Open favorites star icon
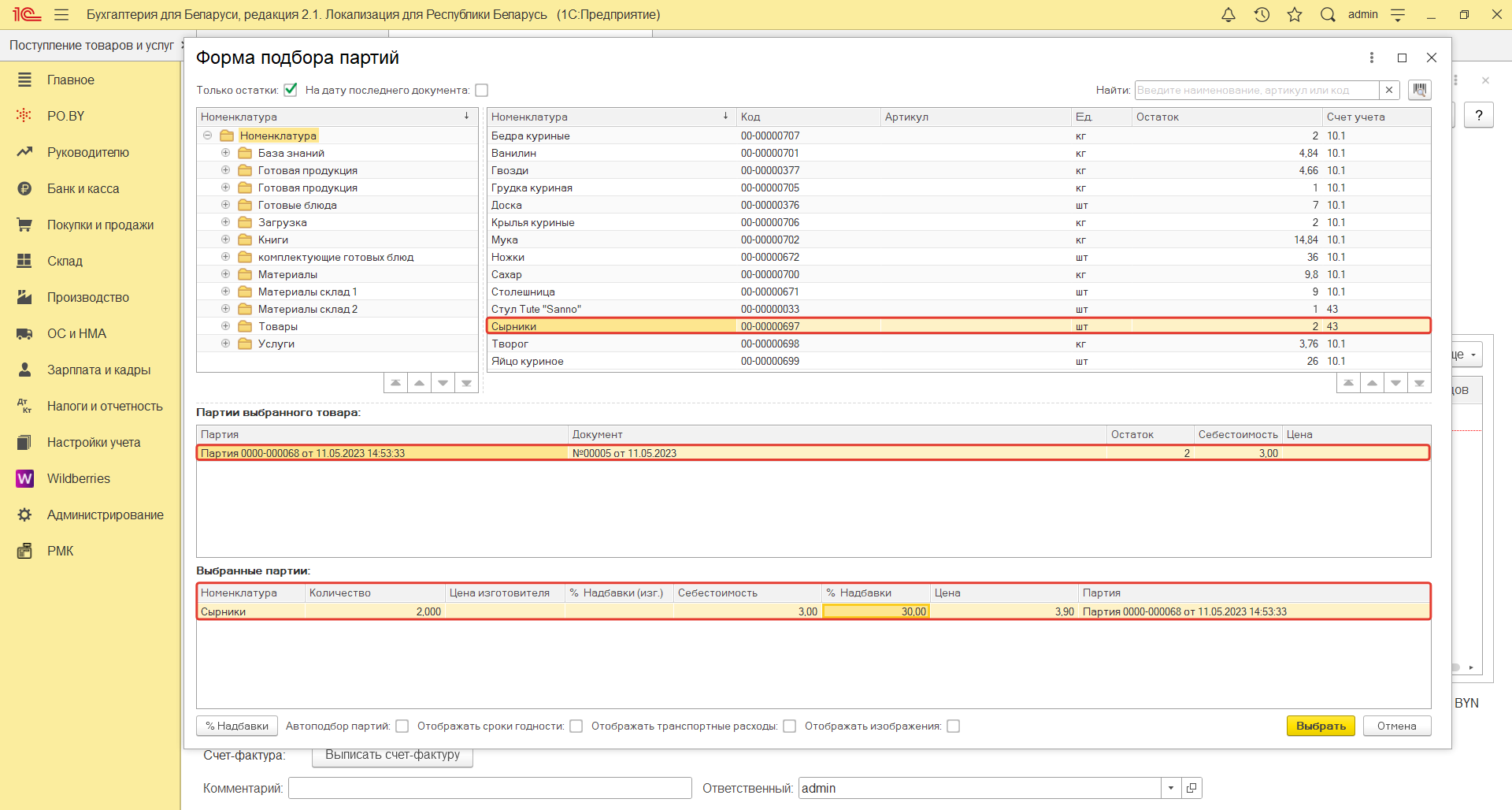1512x810 pixels. pos(1295,15)
